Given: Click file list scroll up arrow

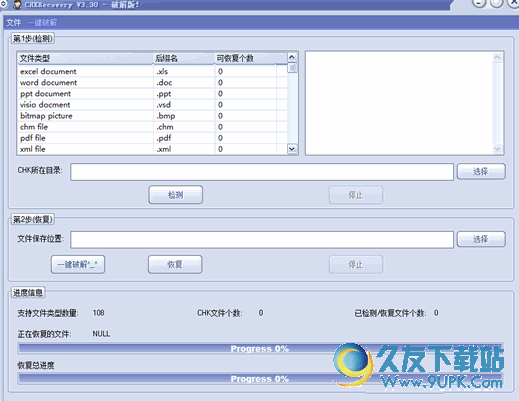Looking at the screenshot, I should pyautogui.click(x=292, y=57).
